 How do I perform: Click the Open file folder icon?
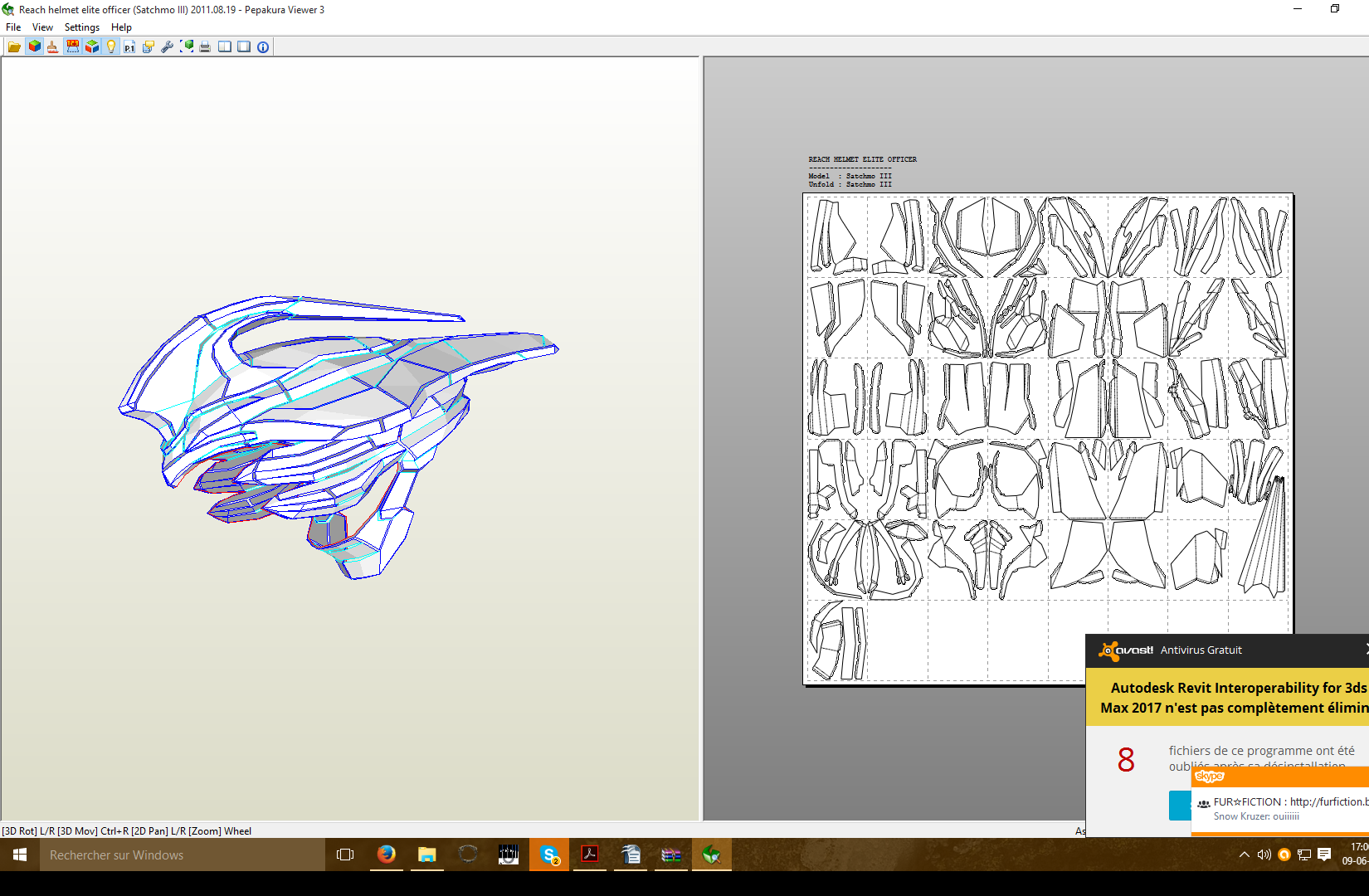coord(14,47)
